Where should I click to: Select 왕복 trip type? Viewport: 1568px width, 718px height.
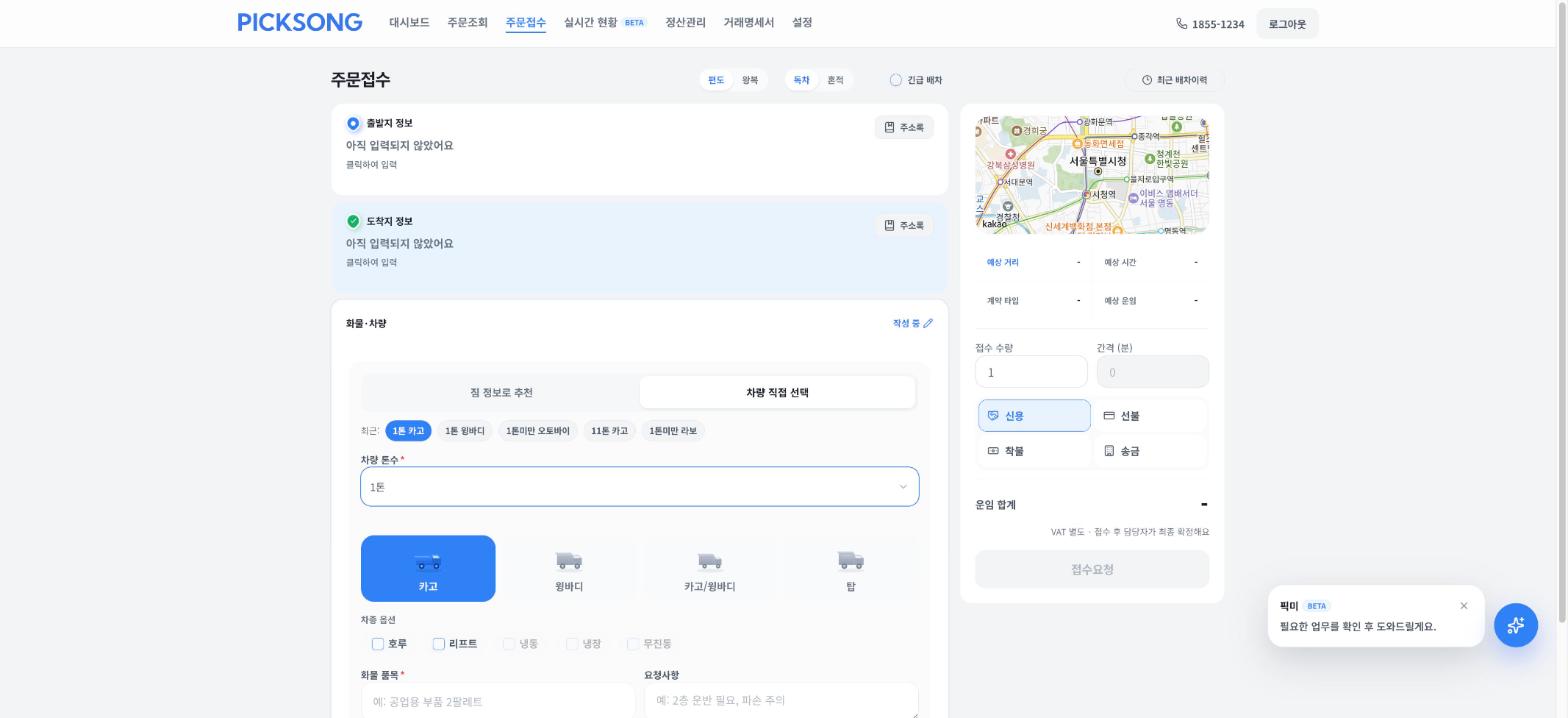tap(750, 80)
